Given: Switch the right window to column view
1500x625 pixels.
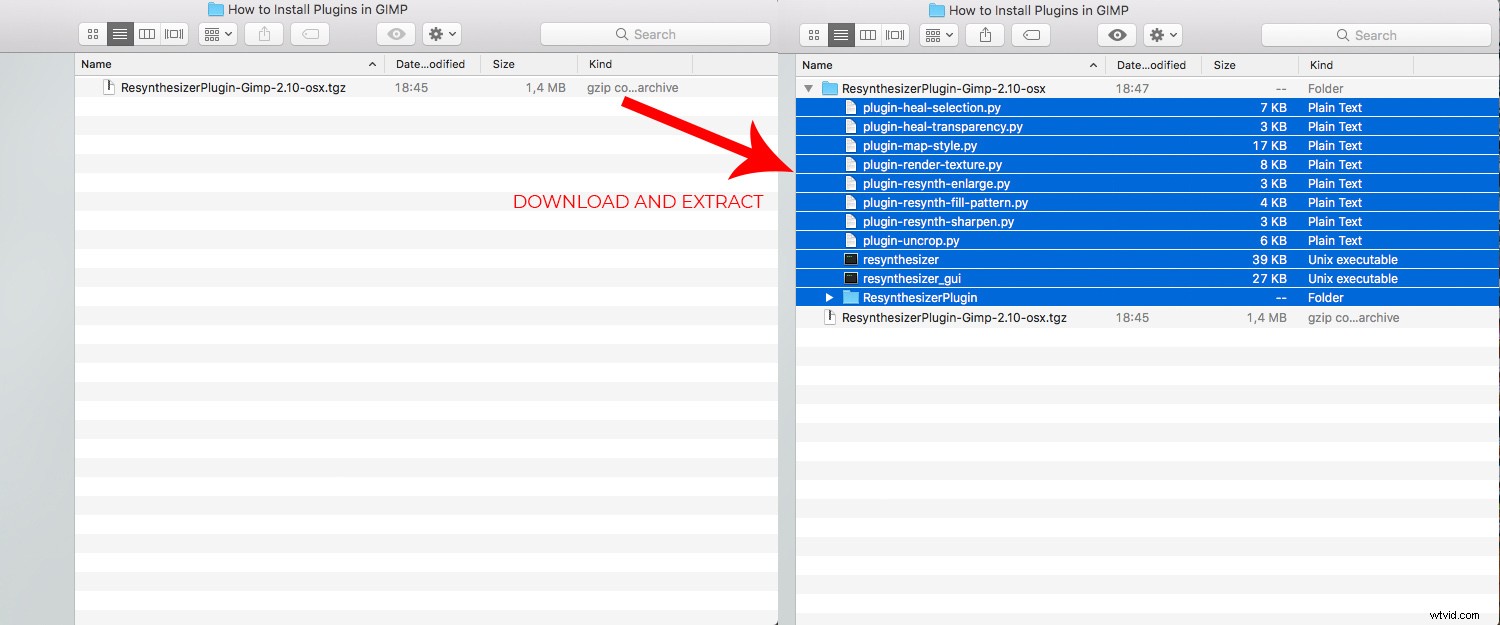Looking at the screenshot, I should 868,34.
